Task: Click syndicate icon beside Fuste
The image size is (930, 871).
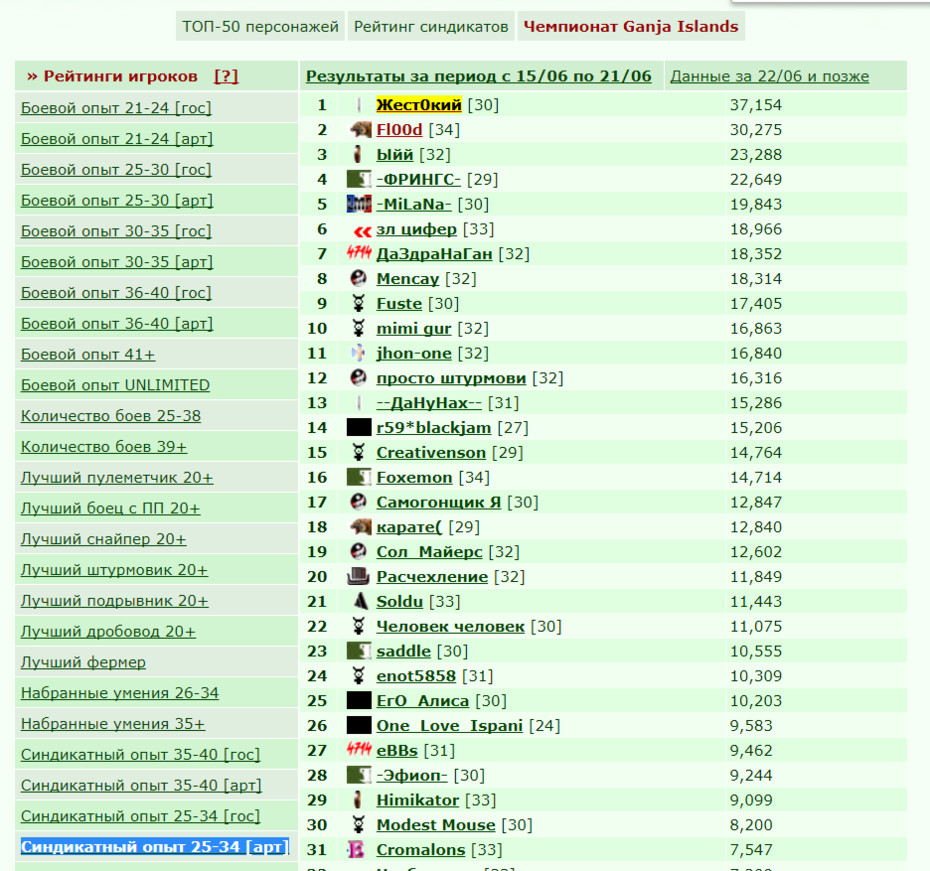Action: (x=359, y=304)
